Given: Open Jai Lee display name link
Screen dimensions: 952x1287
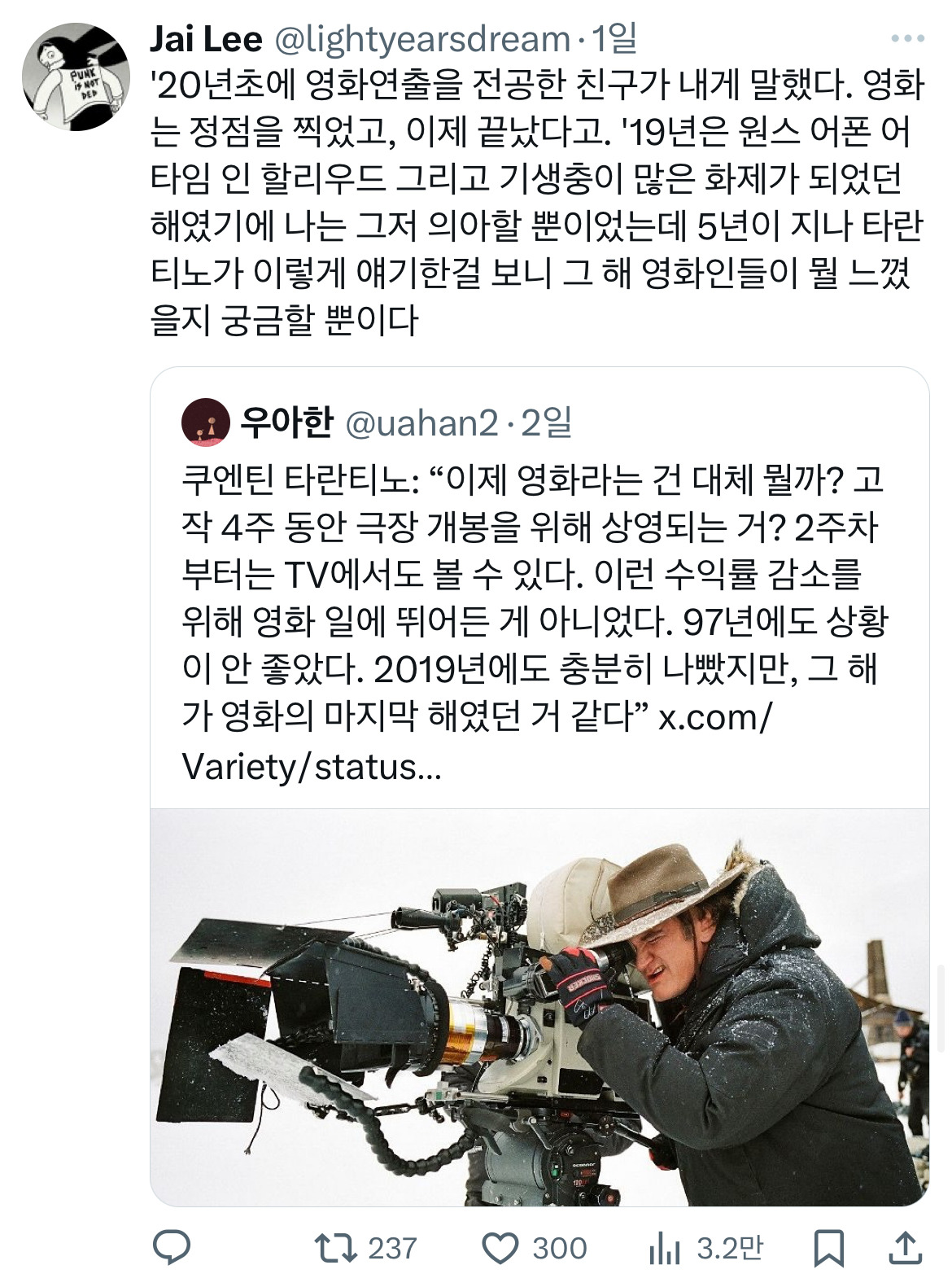Looking at the screenshot, I should (207, 38).
